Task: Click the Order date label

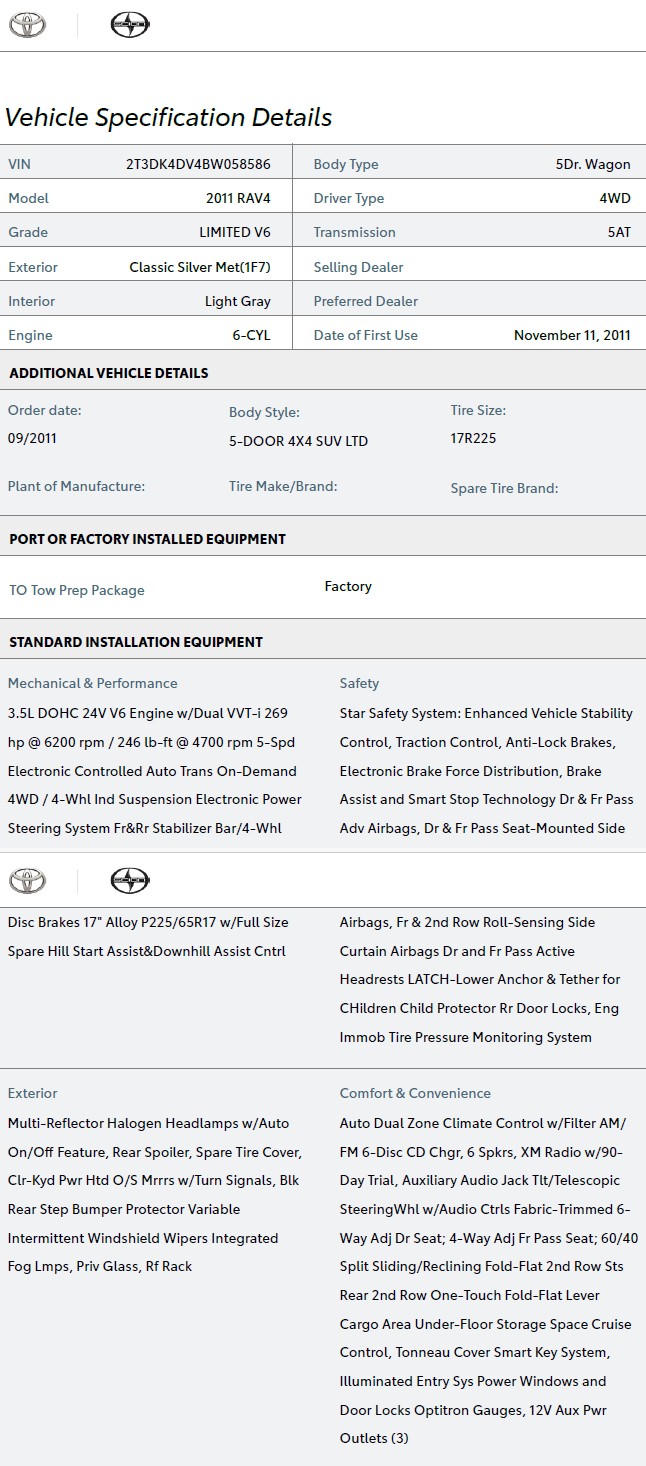Action: (x=45, y=410)
